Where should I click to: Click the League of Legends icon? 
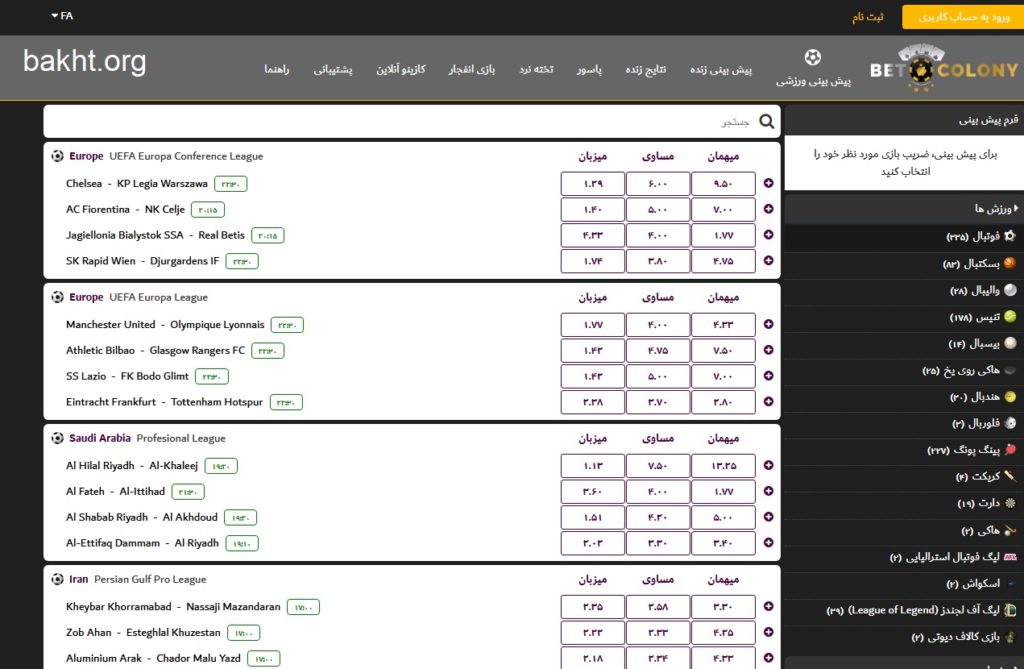pos(1009,610)
